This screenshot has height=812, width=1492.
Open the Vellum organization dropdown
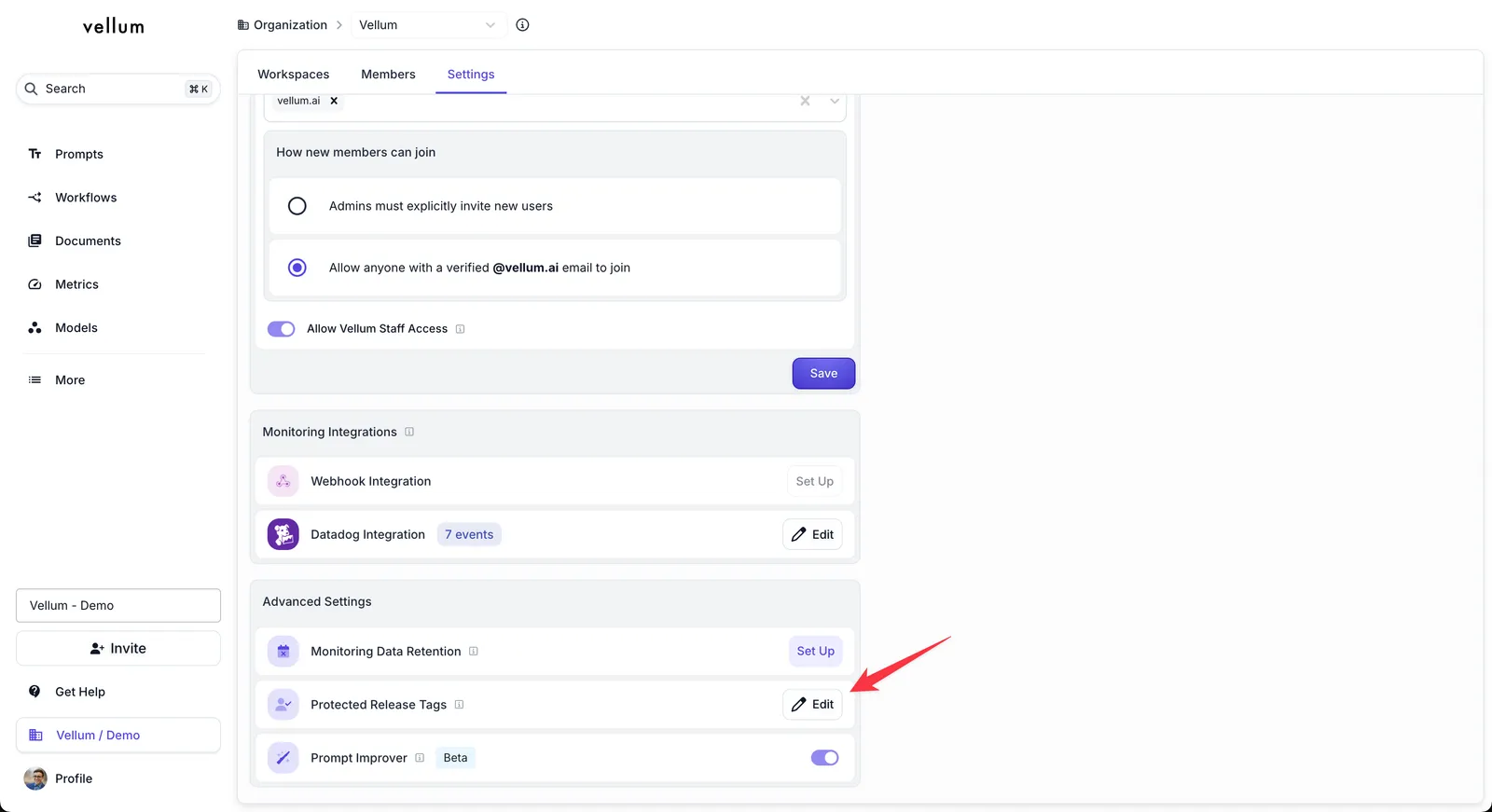428,25
